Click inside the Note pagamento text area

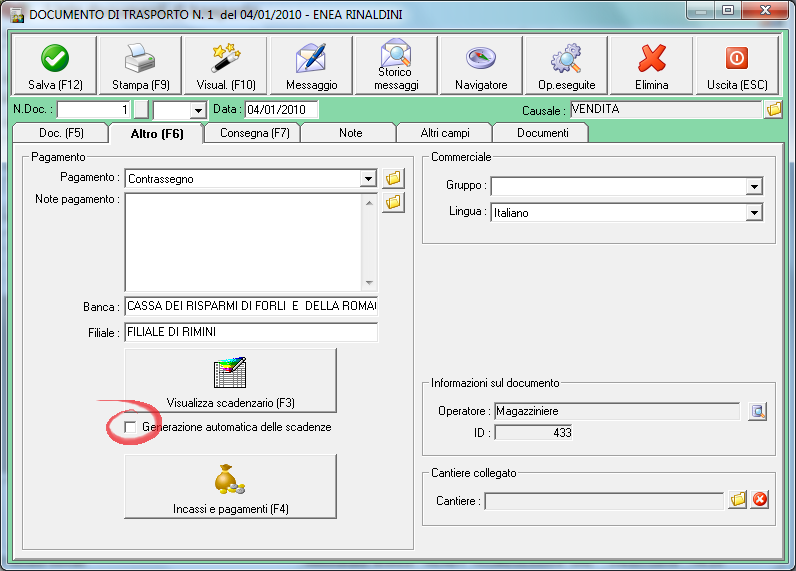coord(244,242)
